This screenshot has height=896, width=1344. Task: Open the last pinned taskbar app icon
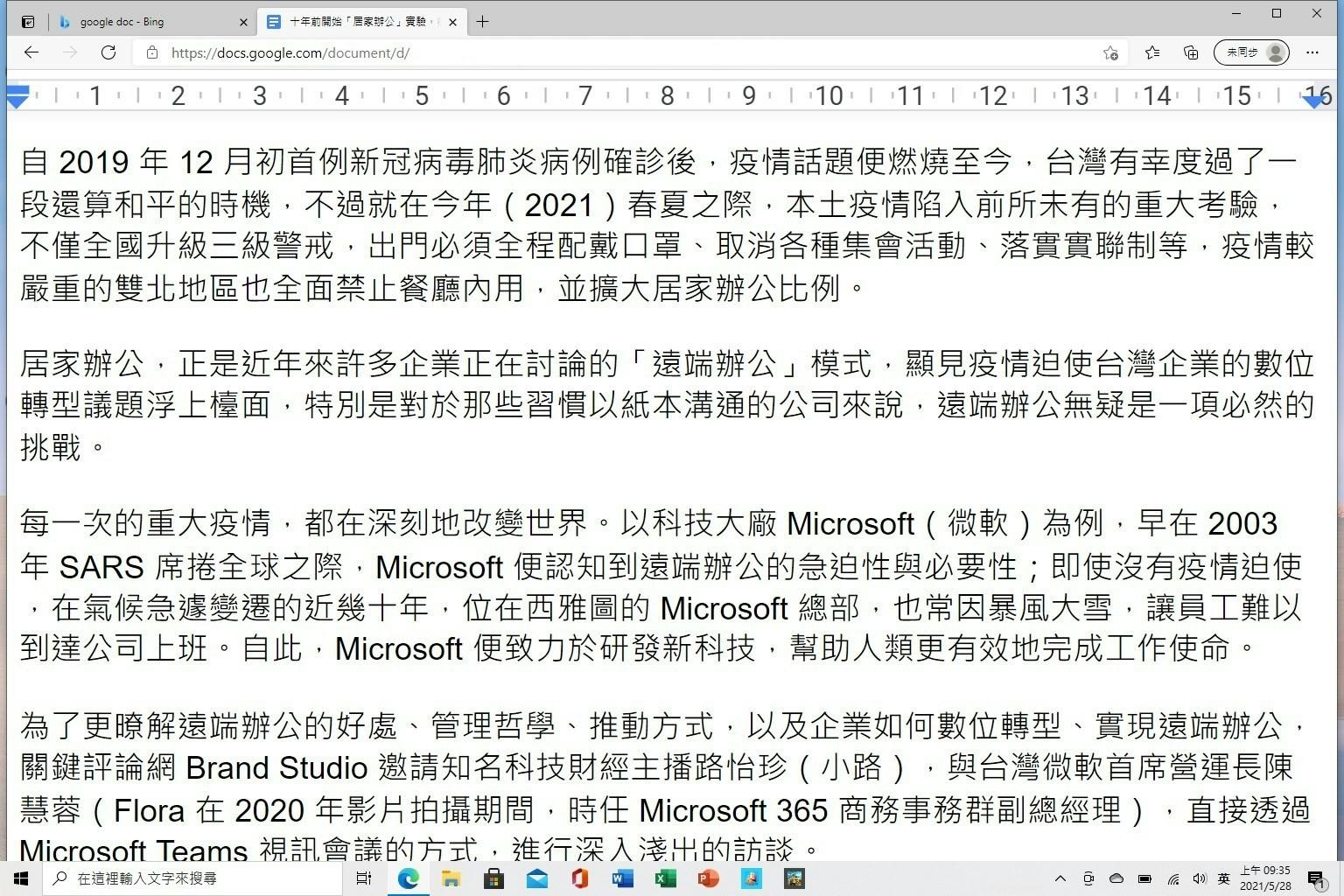coord(794,878)
